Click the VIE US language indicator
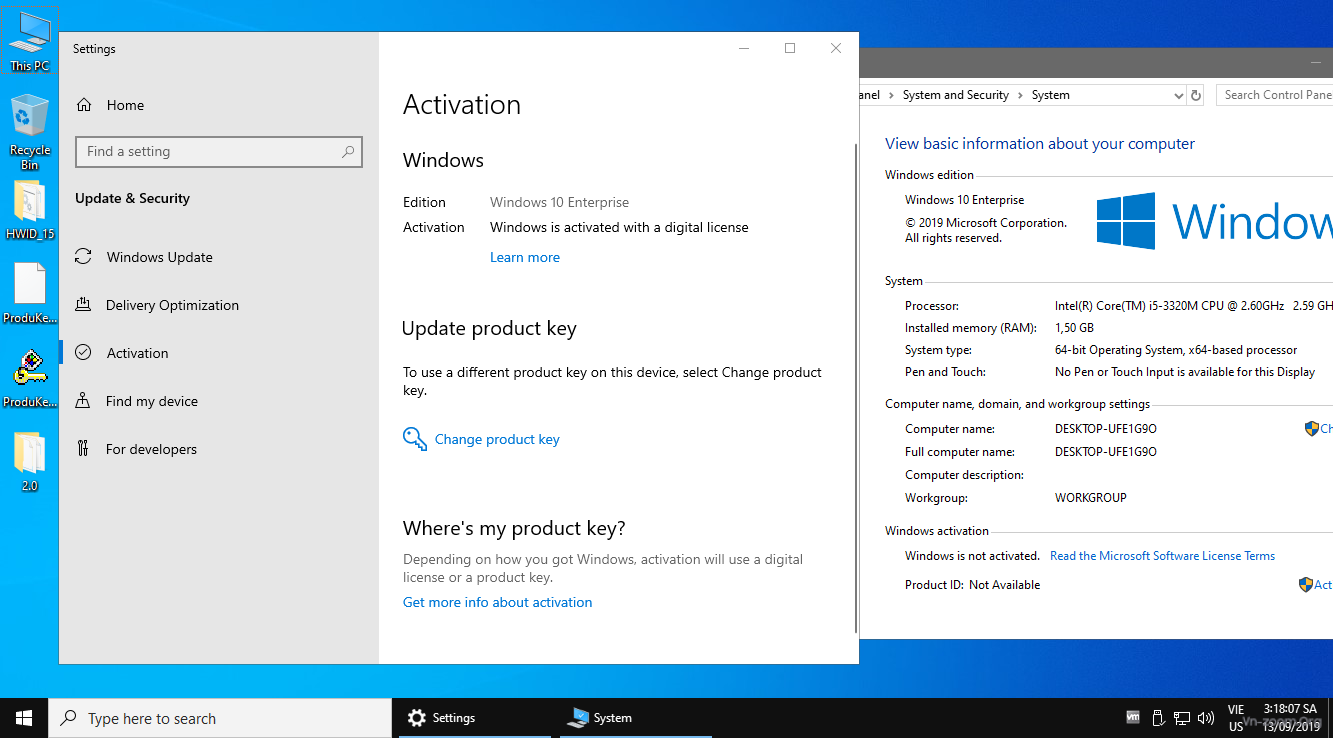Viewport: 1333px width, 738px height. [1236, 718]
